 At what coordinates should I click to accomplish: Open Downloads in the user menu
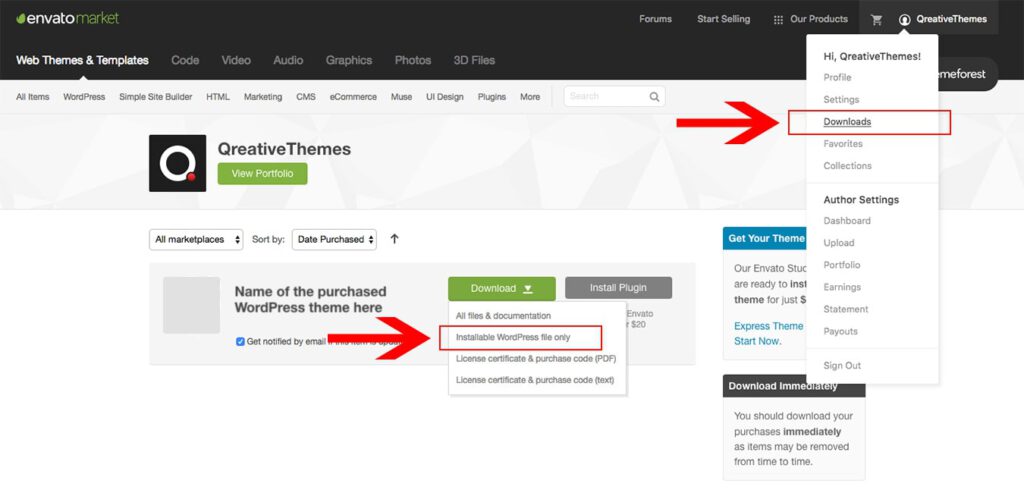point(847,122)
